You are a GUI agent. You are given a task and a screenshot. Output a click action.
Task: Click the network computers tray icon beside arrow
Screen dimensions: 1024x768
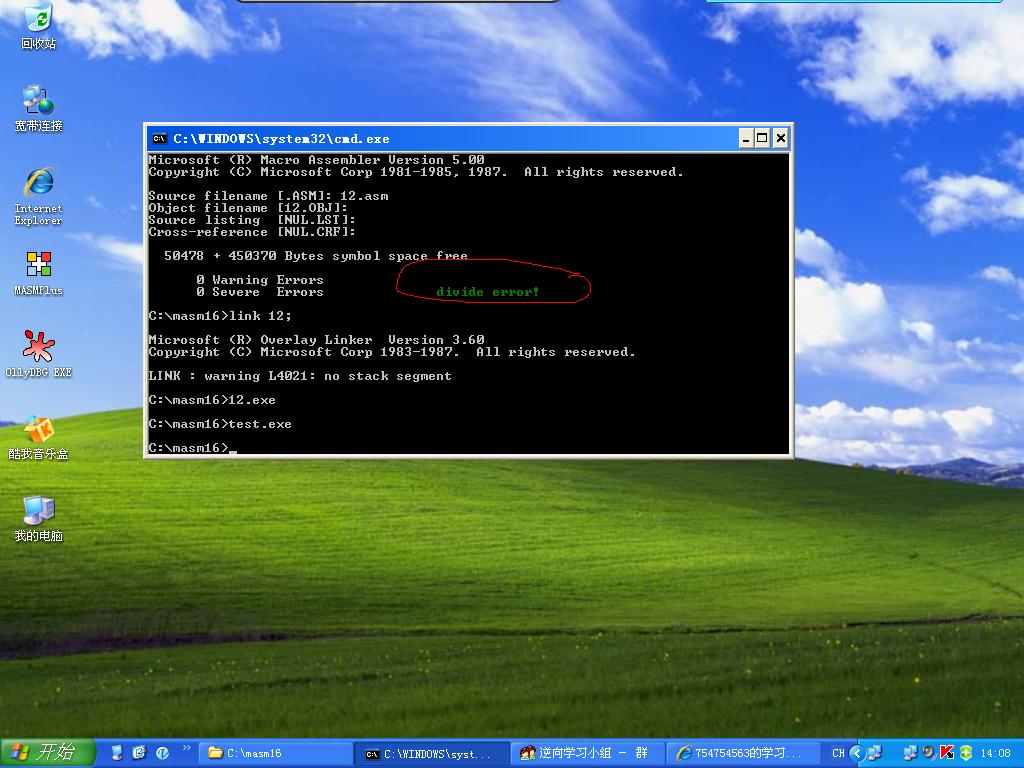(874, 753)
